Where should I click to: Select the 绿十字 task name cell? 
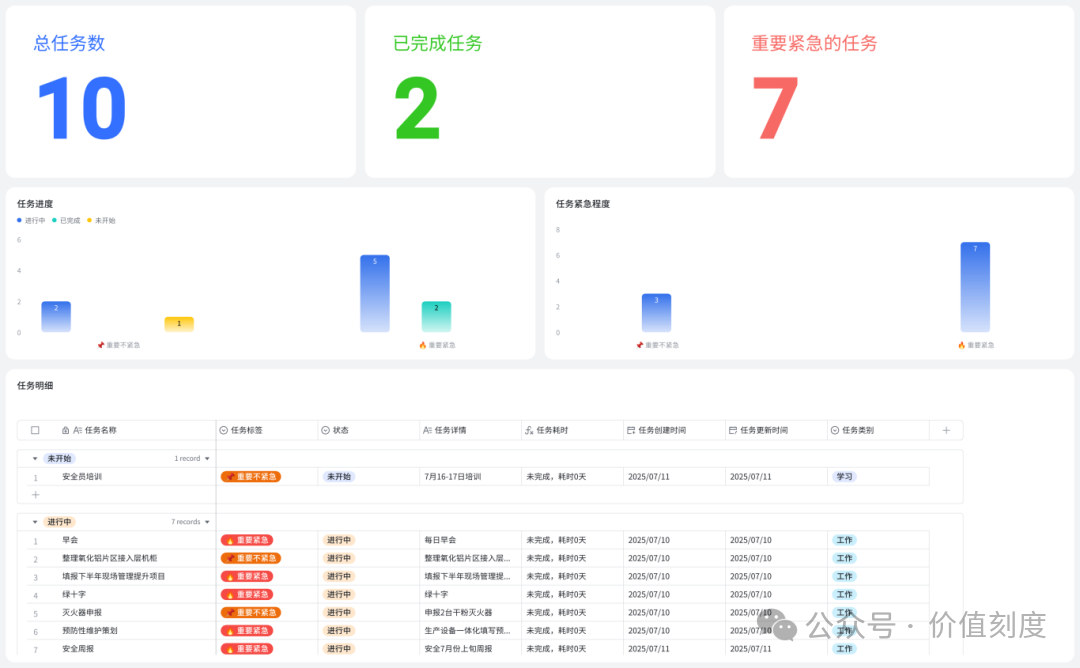click(74, 594)
